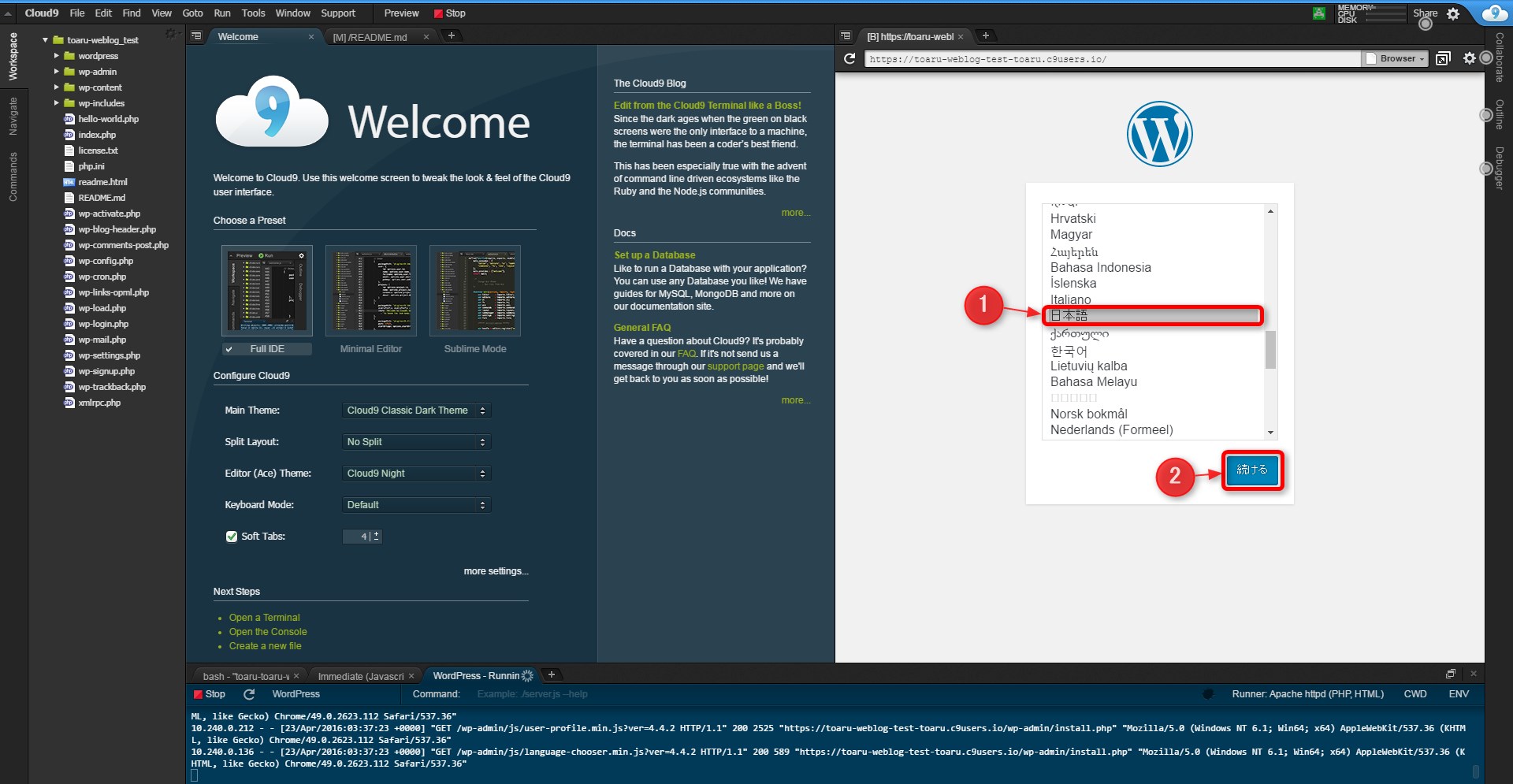The width and height of the screenshot is (1513, 784).
Task: Click the preview URL address field
Action: click(1112, 59)
